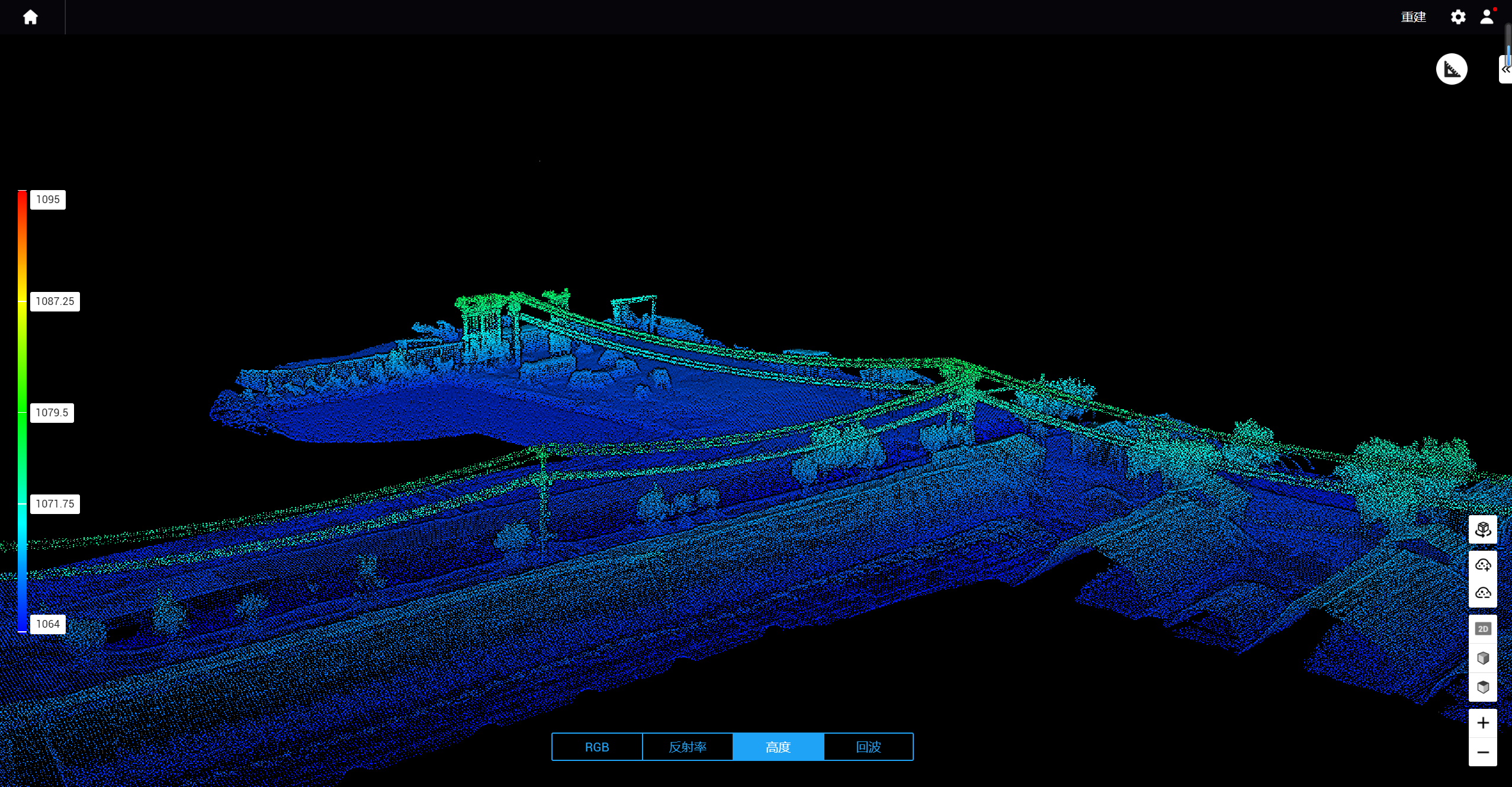Image resolution: width=1512 pixels, height=787 pixels.
Task: Select the dark-top cube view option
Action: pyautogui.click(x=1482, y=687)
